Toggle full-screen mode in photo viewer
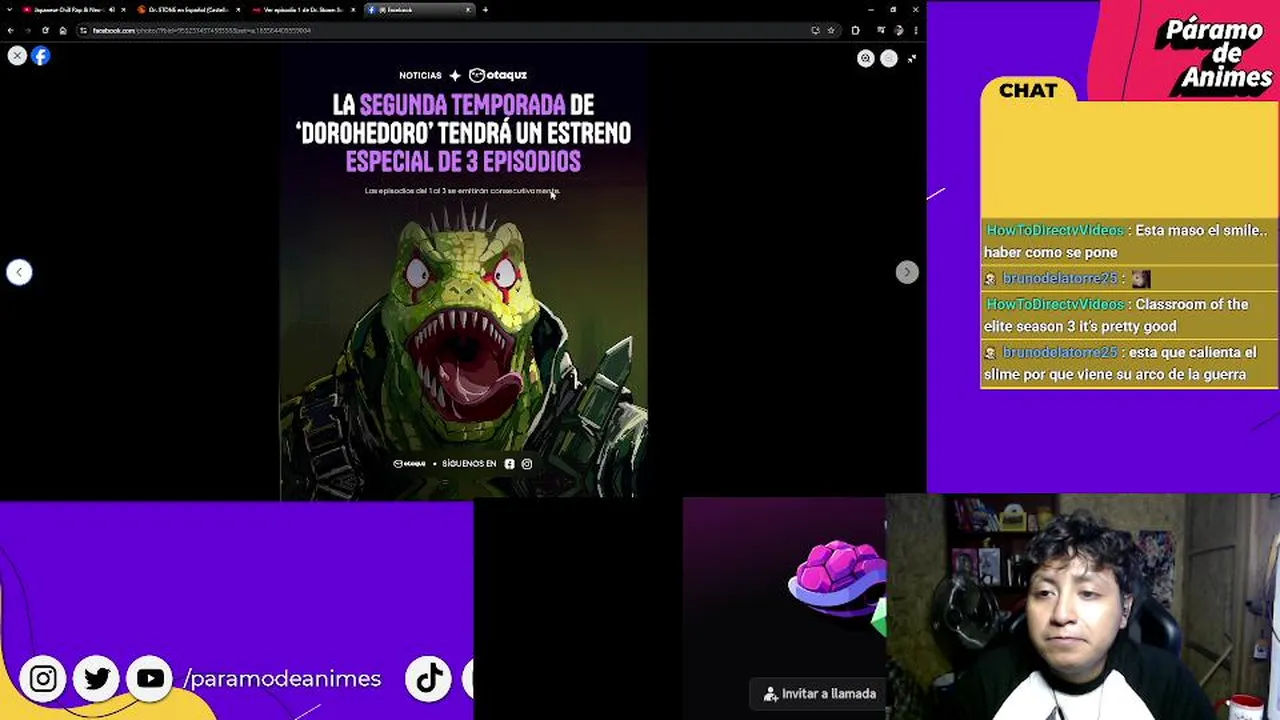The height and width of the screenshot is (720, 1280). 911,59
